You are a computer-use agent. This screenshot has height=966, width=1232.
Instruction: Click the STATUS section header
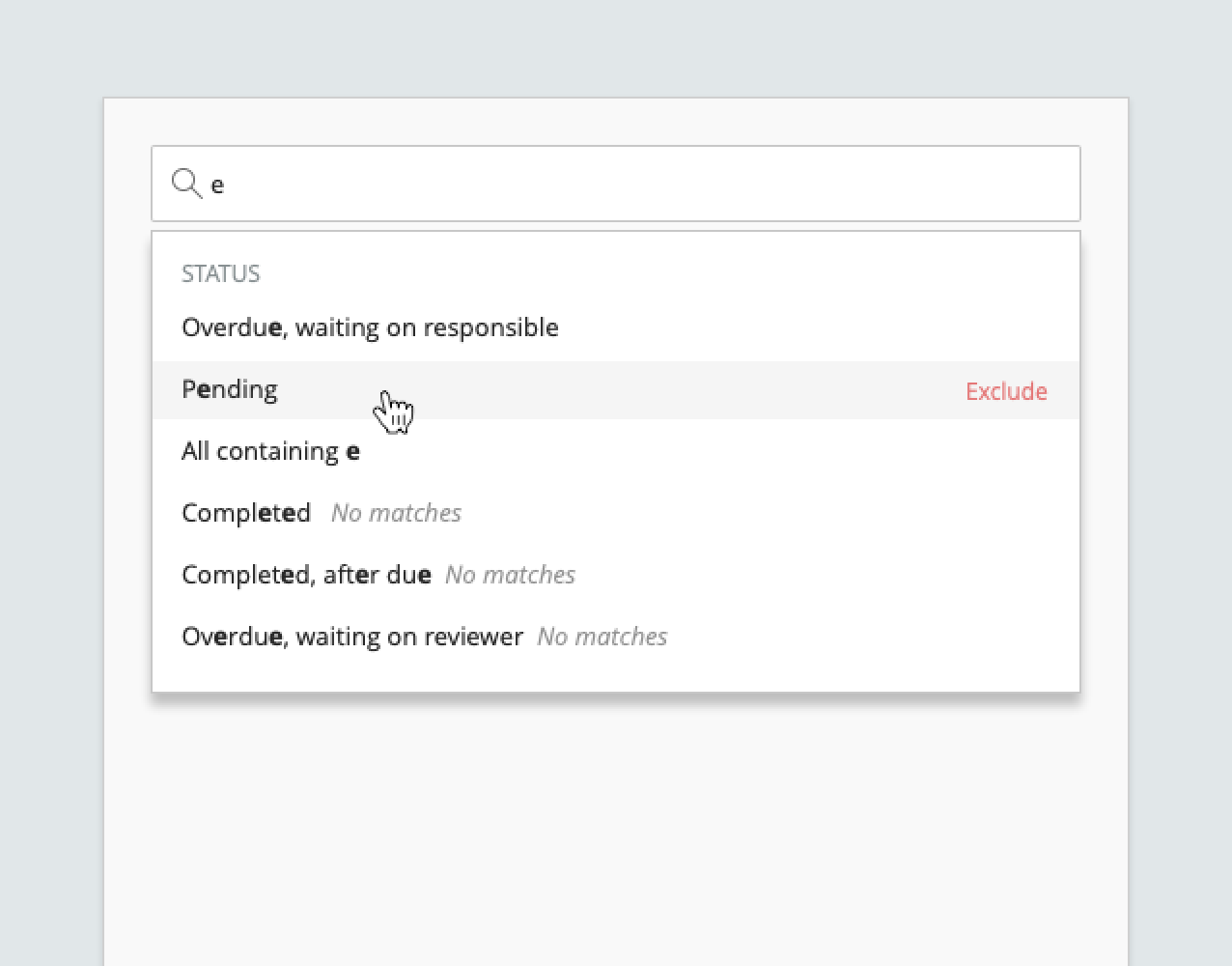[221, 273]
